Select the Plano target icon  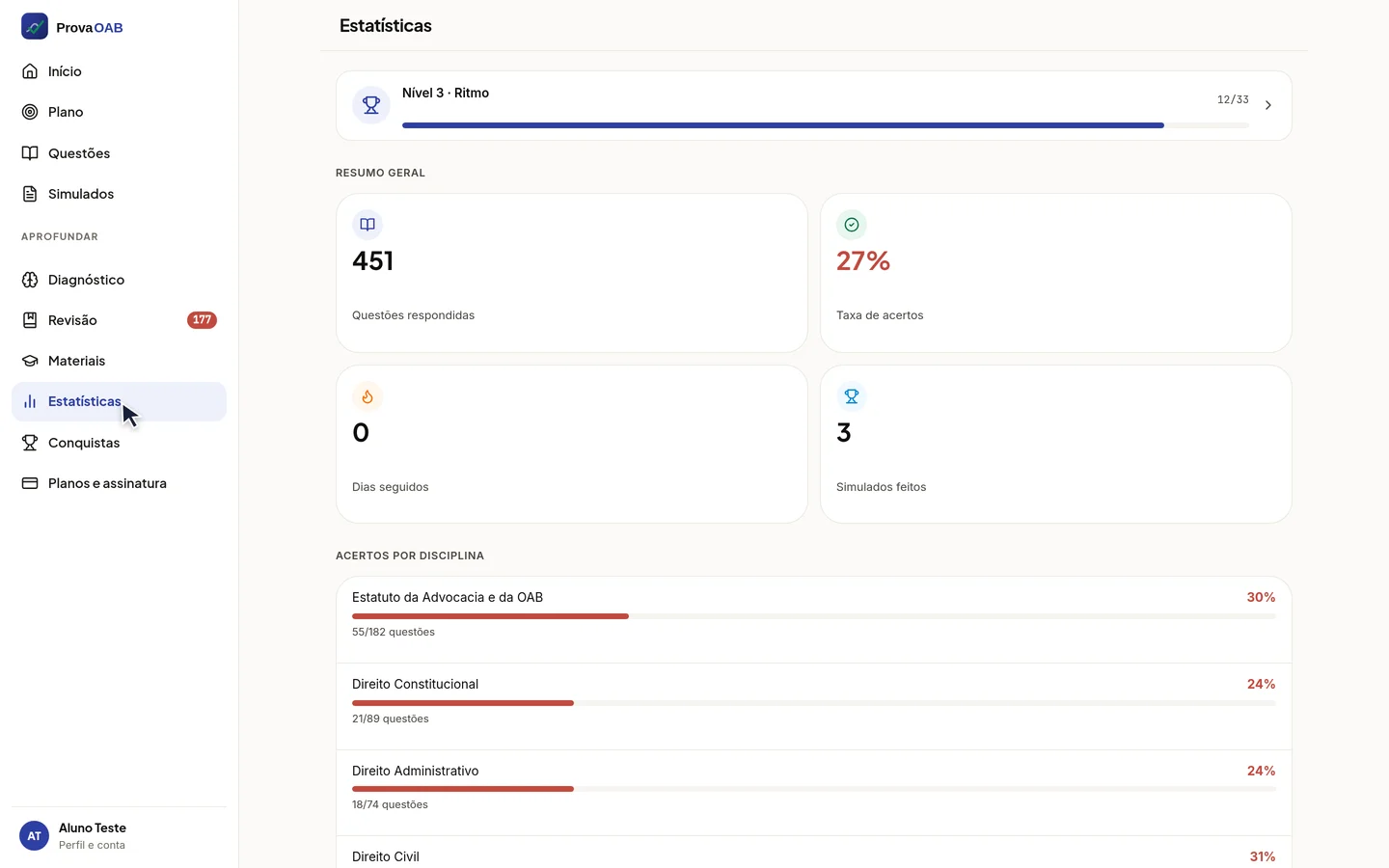coord(30,112)
